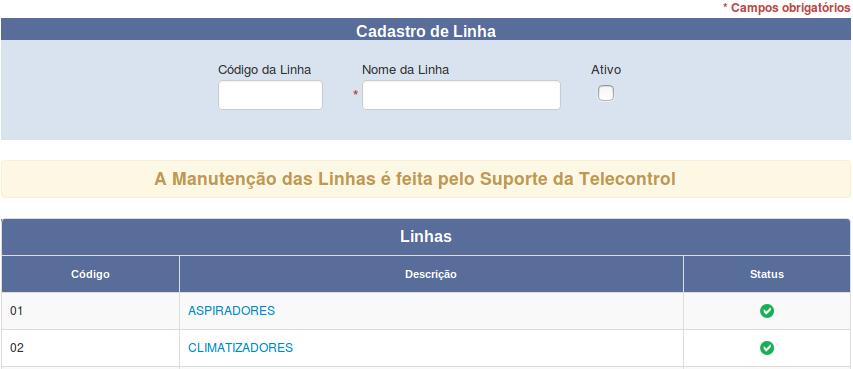Open the CLIMATIZADORES line link
853x369 pixels.
(240, 347)
